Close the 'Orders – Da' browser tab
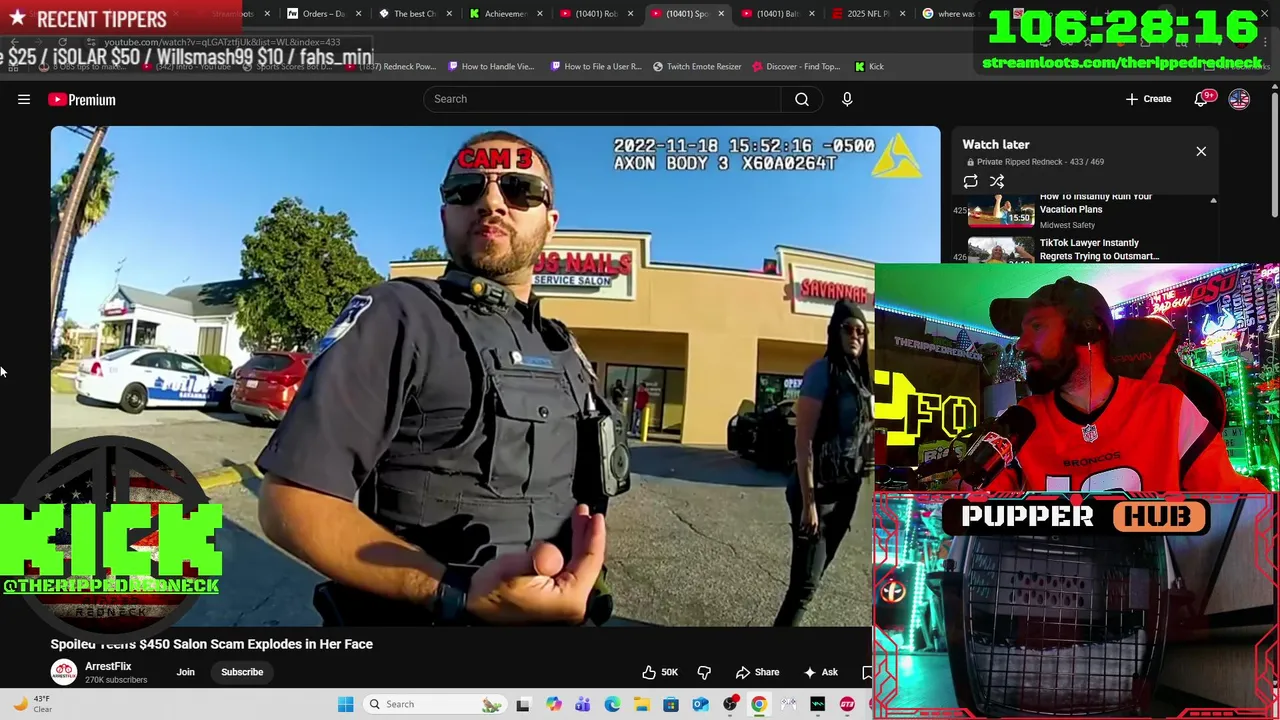Image resolution: width=1280 pixels, height=720 pixels. (x=358, y=14)
